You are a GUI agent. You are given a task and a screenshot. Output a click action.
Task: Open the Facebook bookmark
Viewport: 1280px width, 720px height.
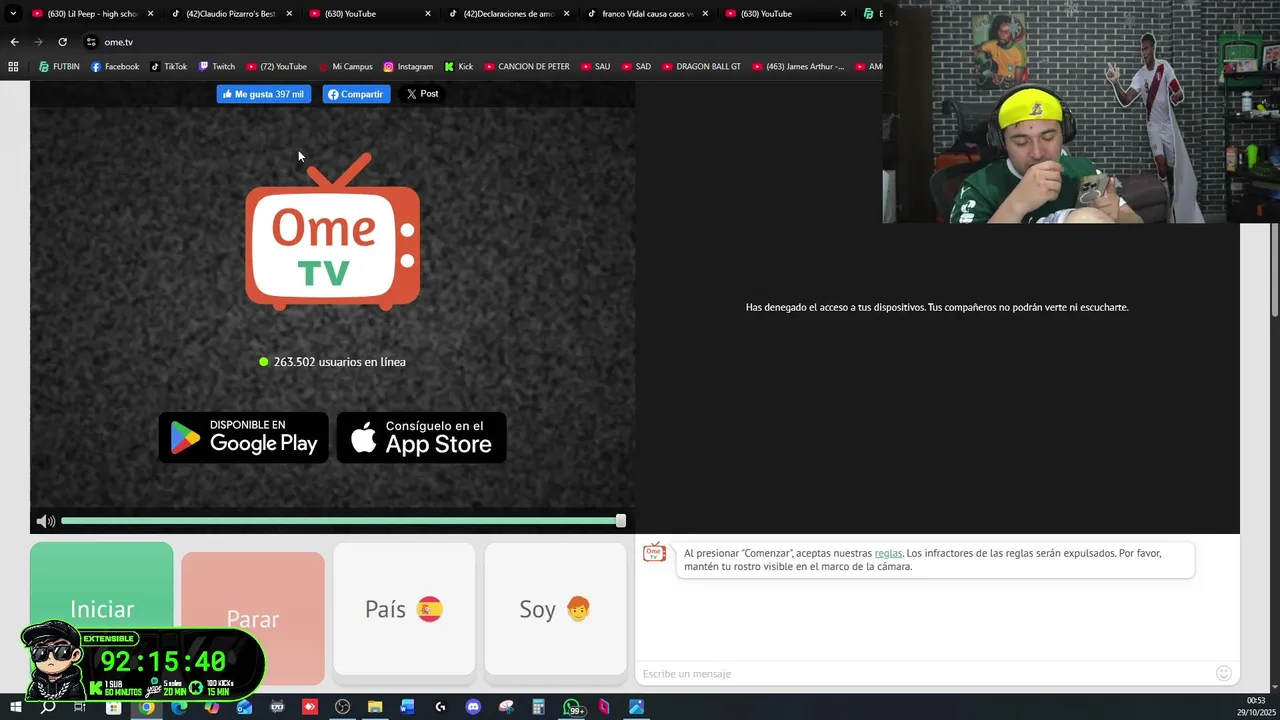114,67
